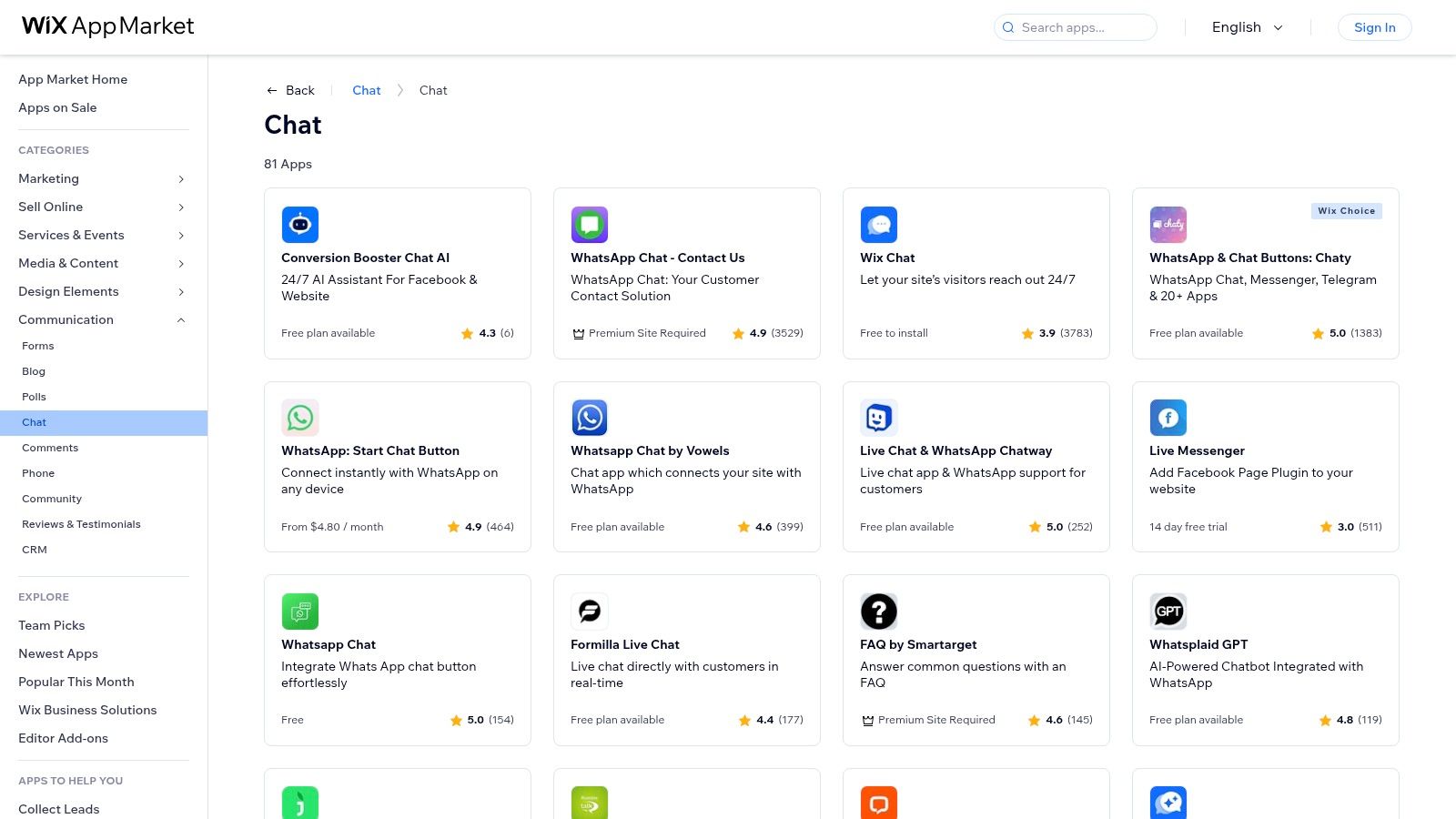Select the Phone category in sidebar

[38, 473]
